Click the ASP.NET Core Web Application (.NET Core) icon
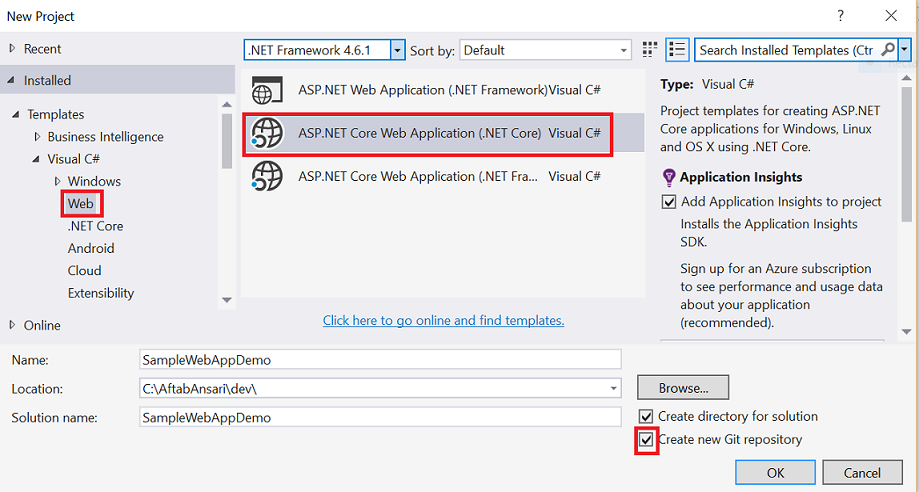919x492 pixels. [x=267, y=134]
